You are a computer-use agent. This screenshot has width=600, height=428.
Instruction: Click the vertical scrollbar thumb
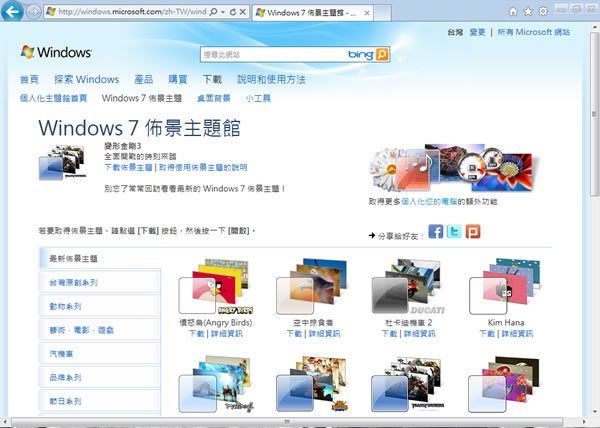pyautogui.click(x=594, y=114)
